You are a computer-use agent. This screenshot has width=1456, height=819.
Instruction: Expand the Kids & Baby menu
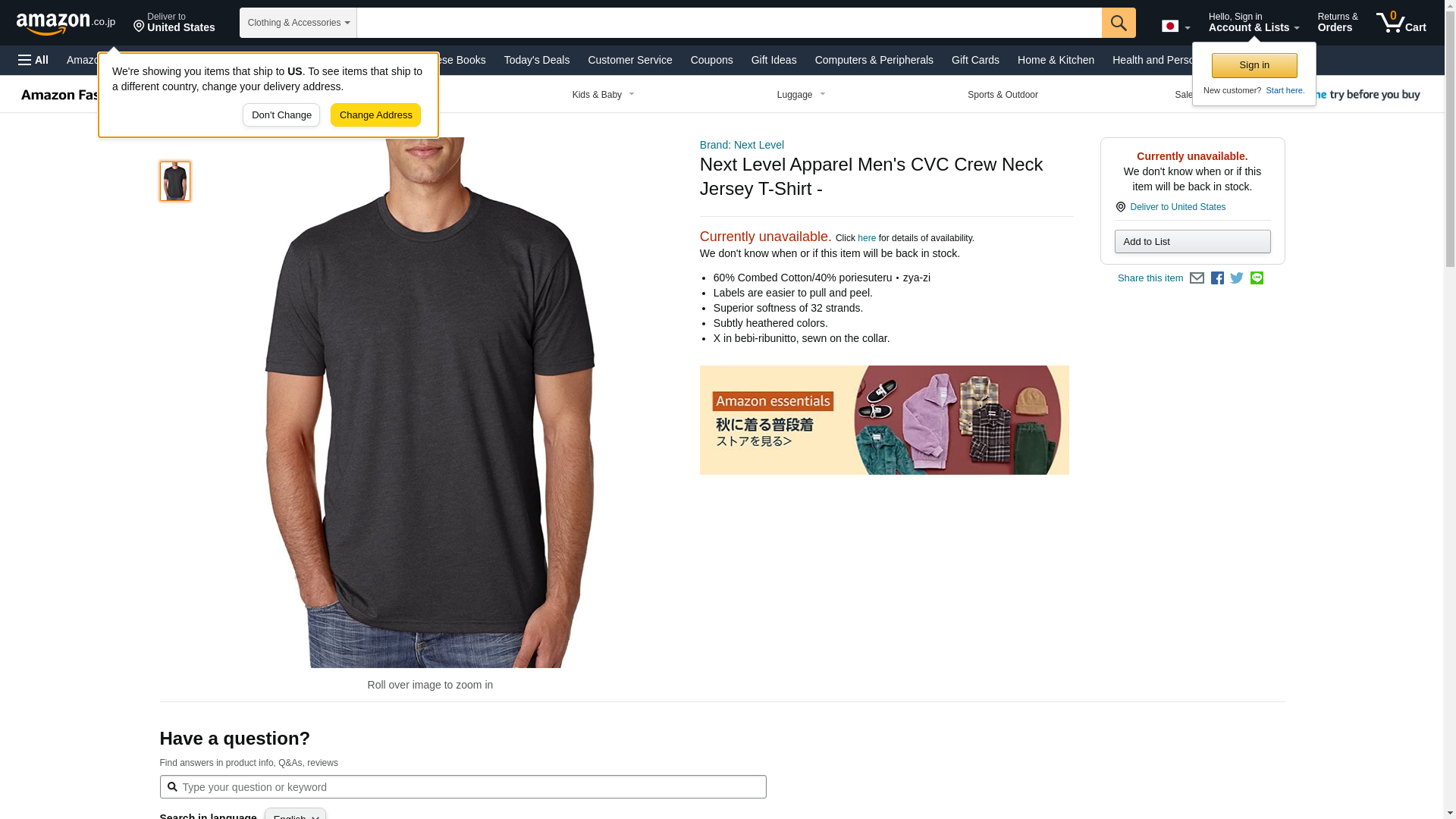coord(604,95)
